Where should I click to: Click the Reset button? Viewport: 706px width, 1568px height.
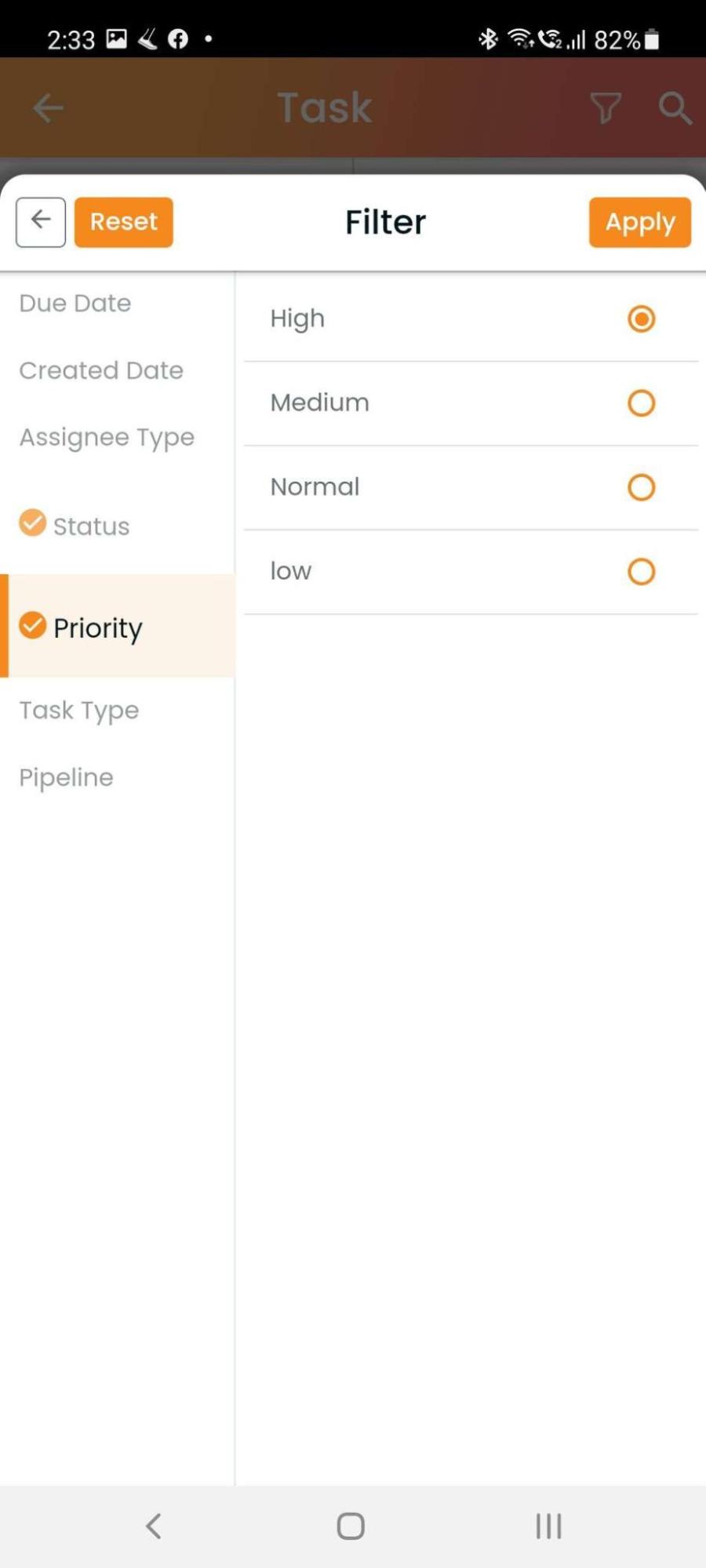point(124,222)
